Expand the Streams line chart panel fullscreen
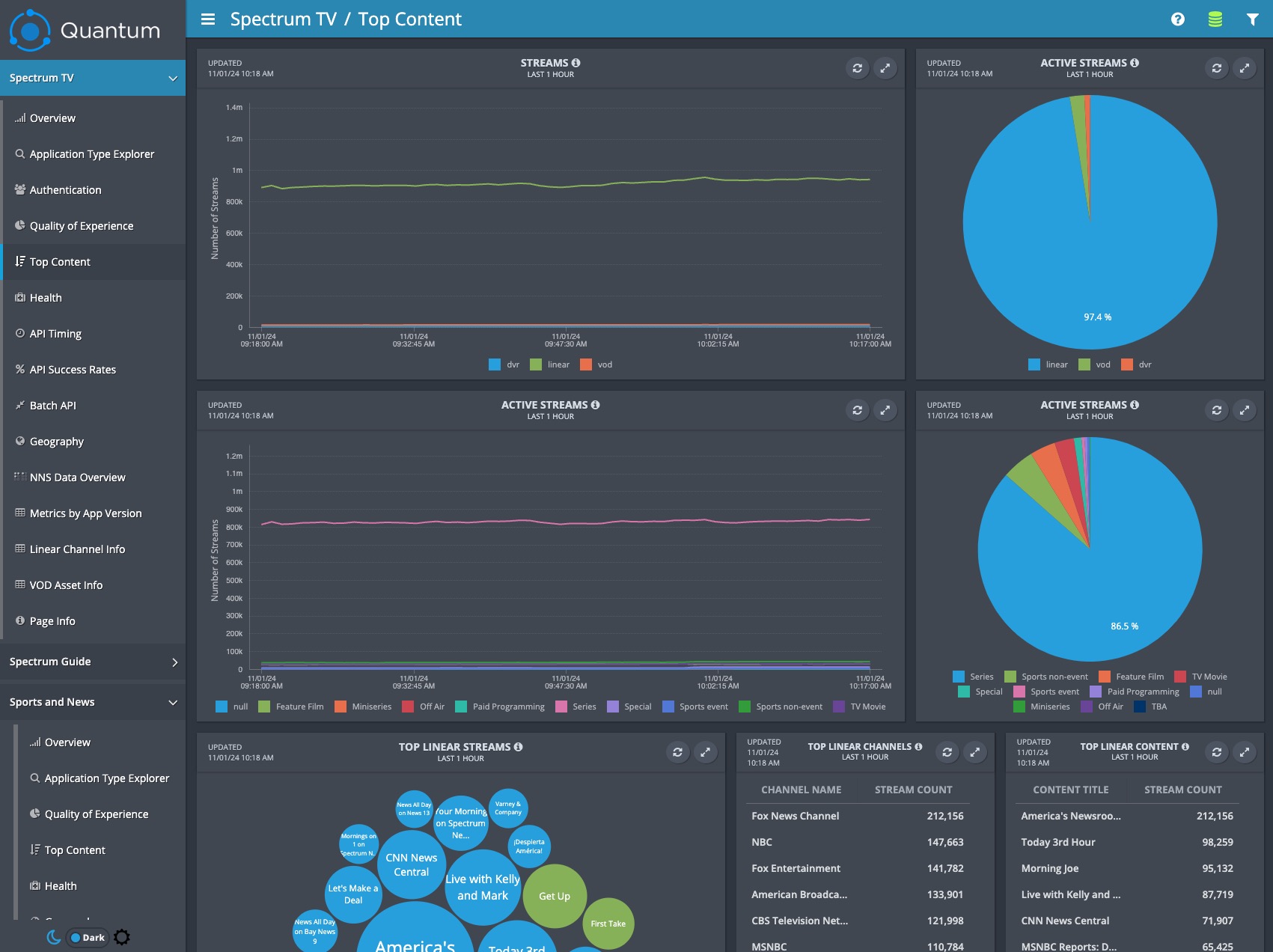This screenshot has height=952, width=1273. coord(885,68)
